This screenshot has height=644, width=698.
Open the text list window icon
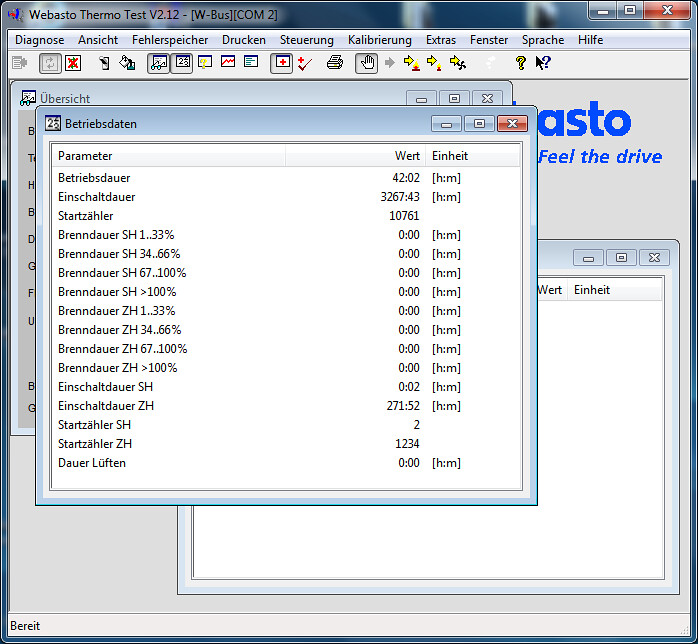pyautogui.click(x=252, y=61)
